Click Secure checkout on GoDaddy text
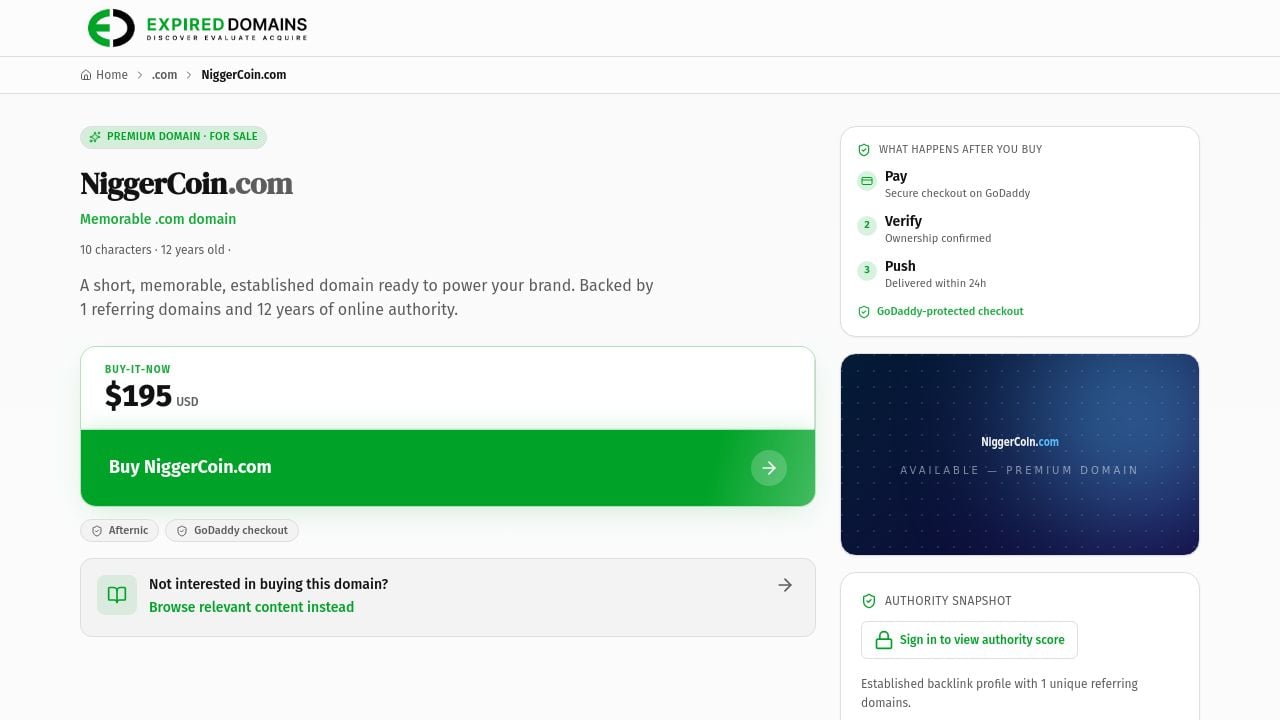Viewport: 1280px width, 720px height. point(957,193)
